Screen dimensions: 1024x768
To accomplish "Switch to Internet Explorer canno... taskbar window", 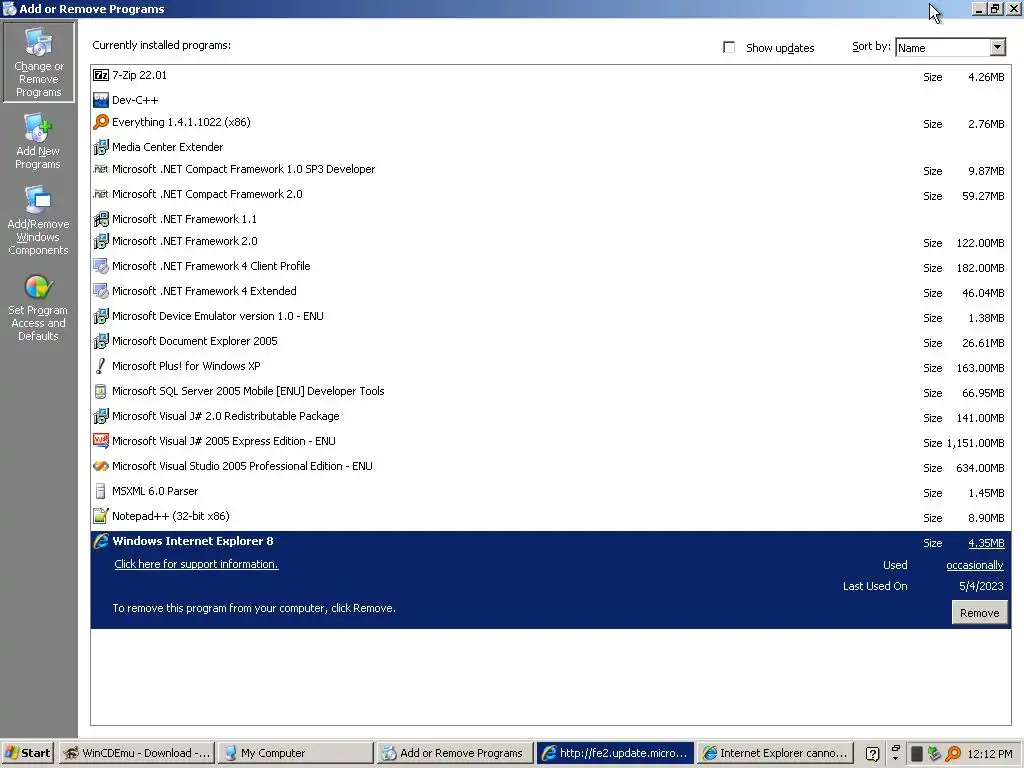I will (x=775, y=753).
